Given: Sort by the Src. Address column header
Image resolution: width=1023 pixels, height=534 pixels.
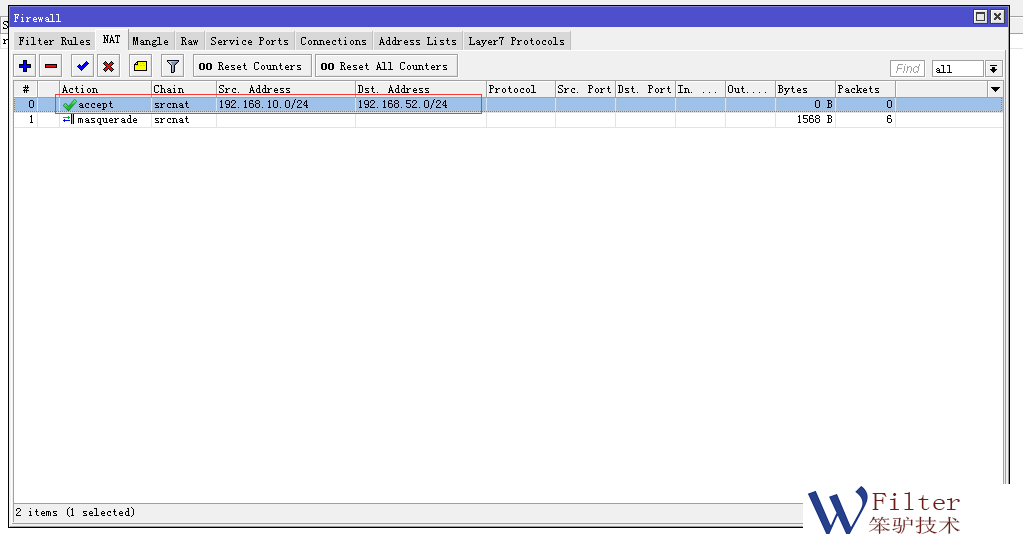Looking at the screenshot, I should [285, 89].
